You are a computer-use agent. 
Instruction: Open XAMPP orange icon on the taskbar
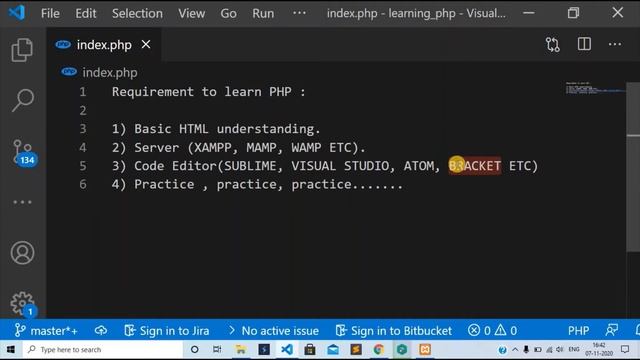point(425,349)
